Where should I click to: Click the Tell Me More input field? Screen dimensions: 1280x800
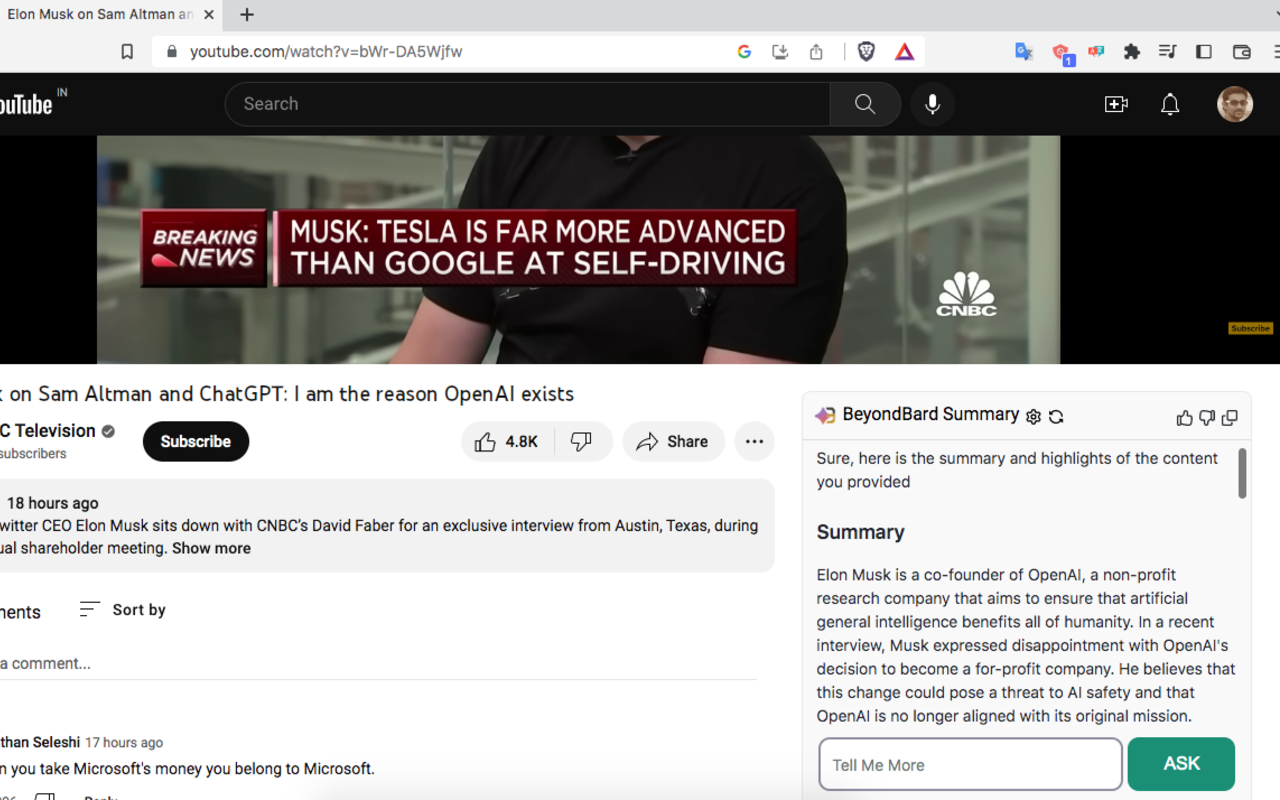pyautogui.click(x=970, y=765)
